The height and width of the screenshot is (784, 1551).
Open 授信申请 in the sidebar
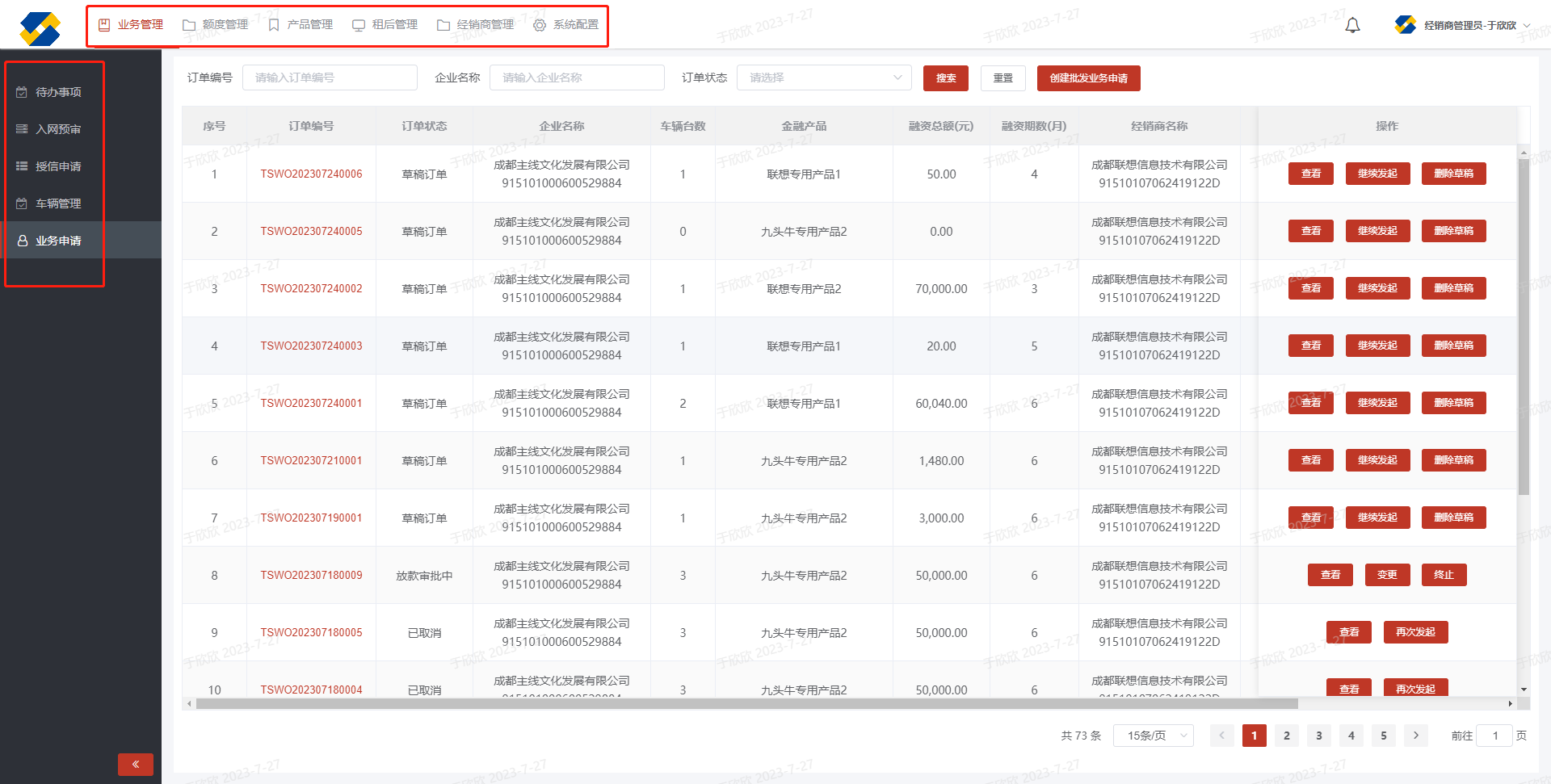click(x=57, y=166)
